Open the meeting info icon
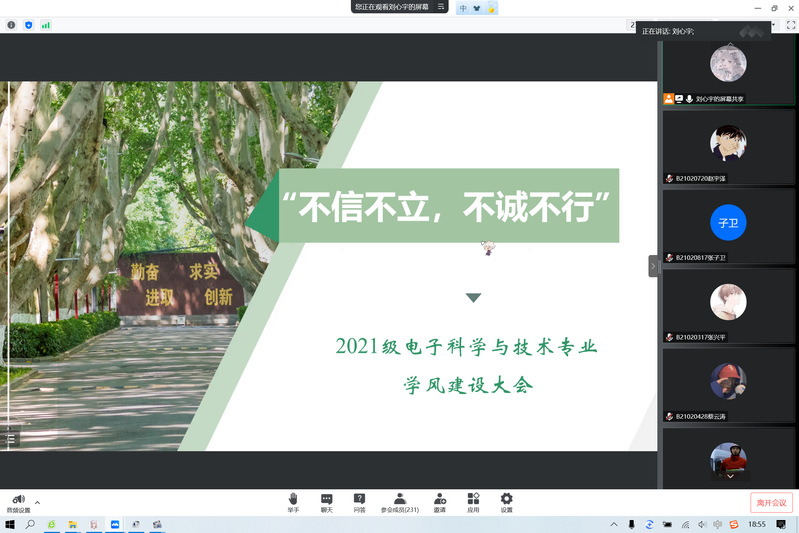The image size is (799, 533). (x=11, y=24)
